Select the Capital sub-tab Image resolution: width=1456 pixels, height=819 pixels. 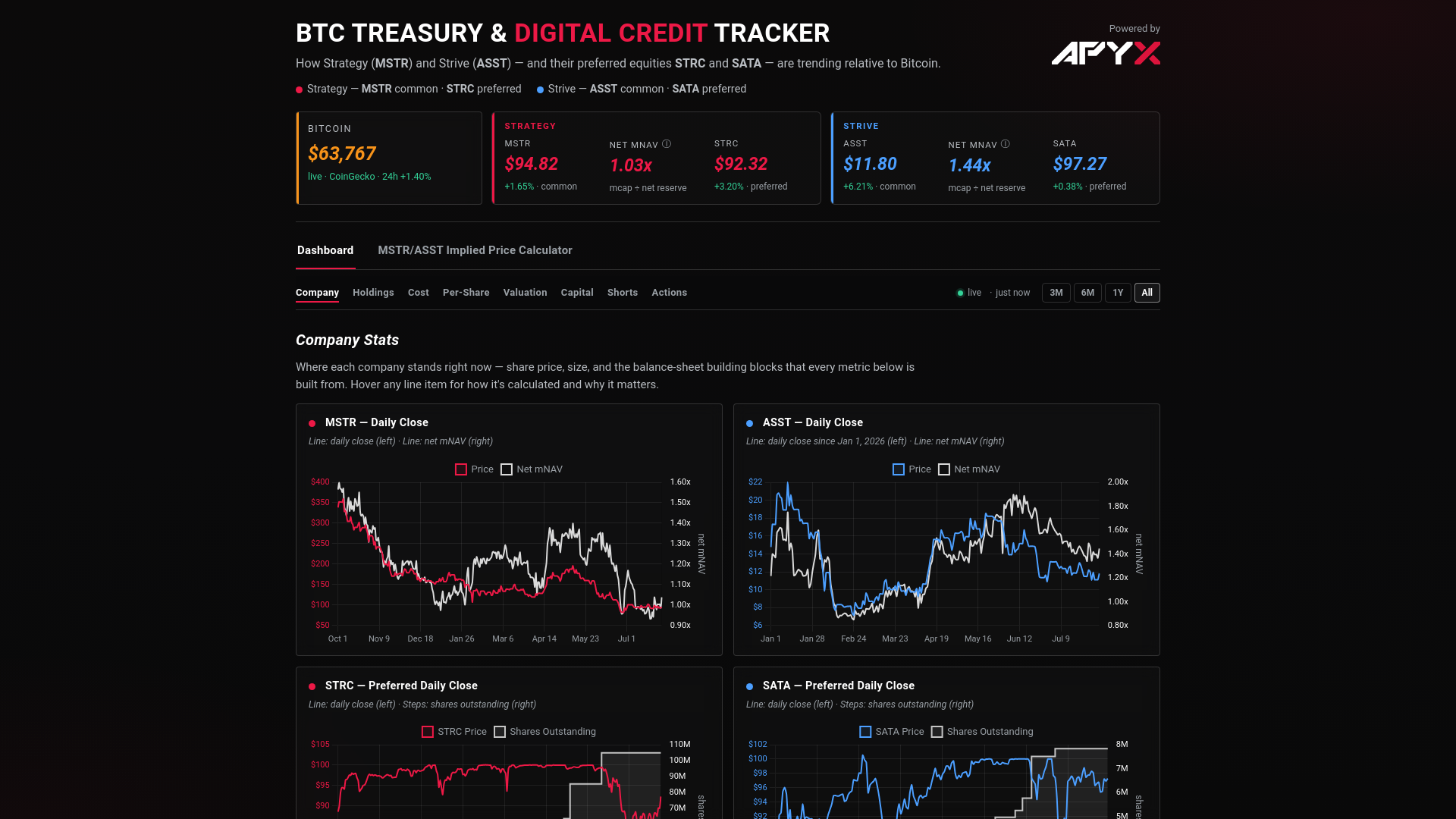576,293
